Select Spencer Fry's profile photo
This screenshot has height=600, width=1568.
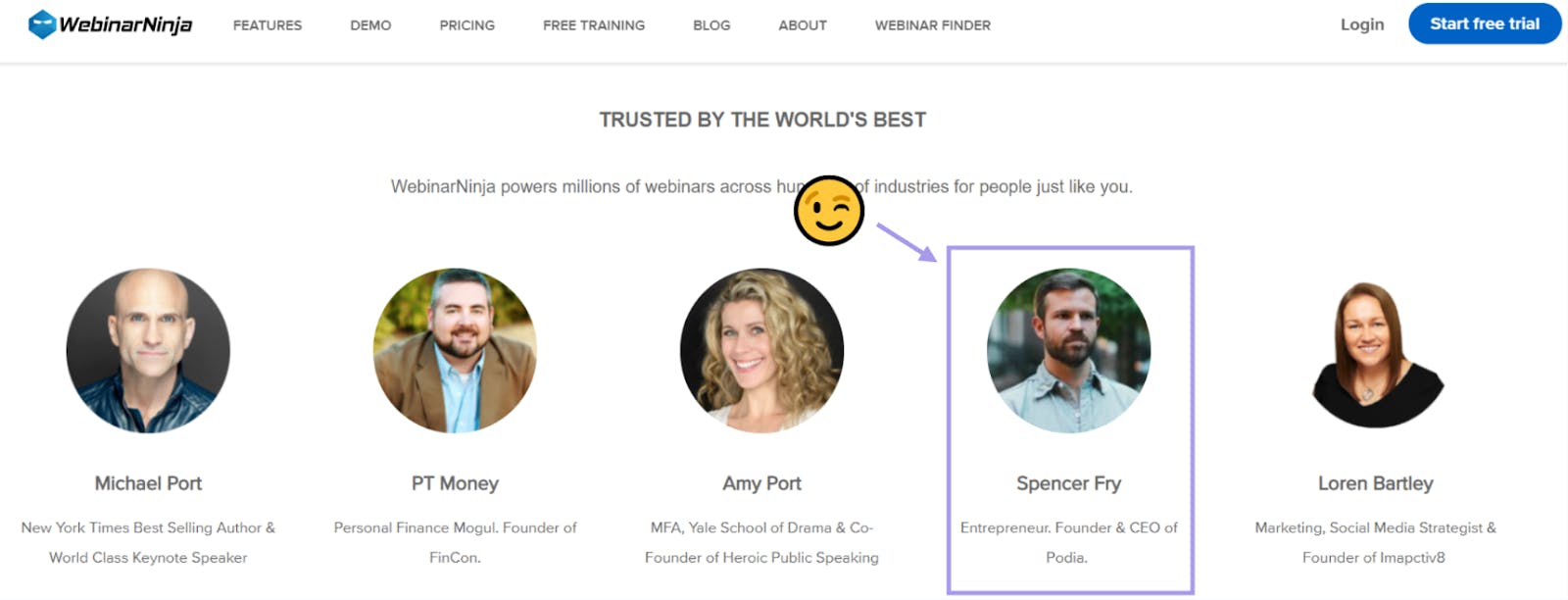tap(1069, 351)
